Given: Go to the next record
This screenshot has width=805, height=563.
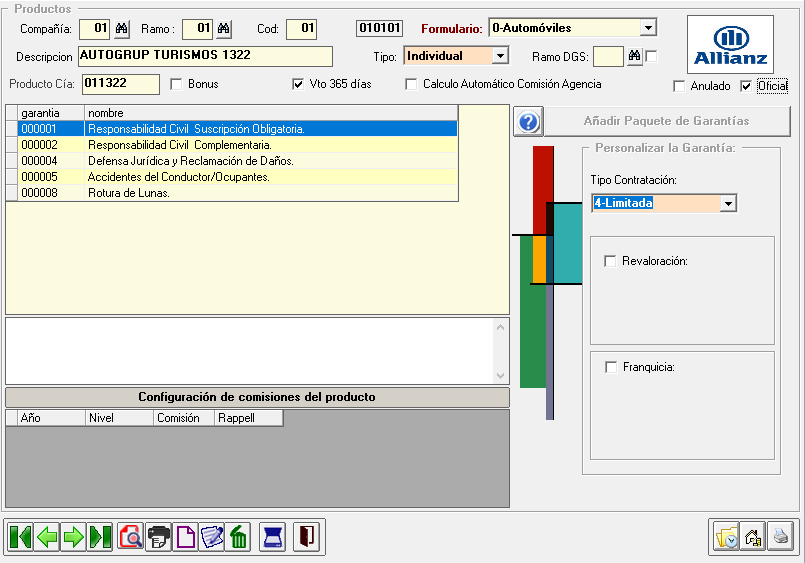Looking at the screenshot, I should point(73,537).
